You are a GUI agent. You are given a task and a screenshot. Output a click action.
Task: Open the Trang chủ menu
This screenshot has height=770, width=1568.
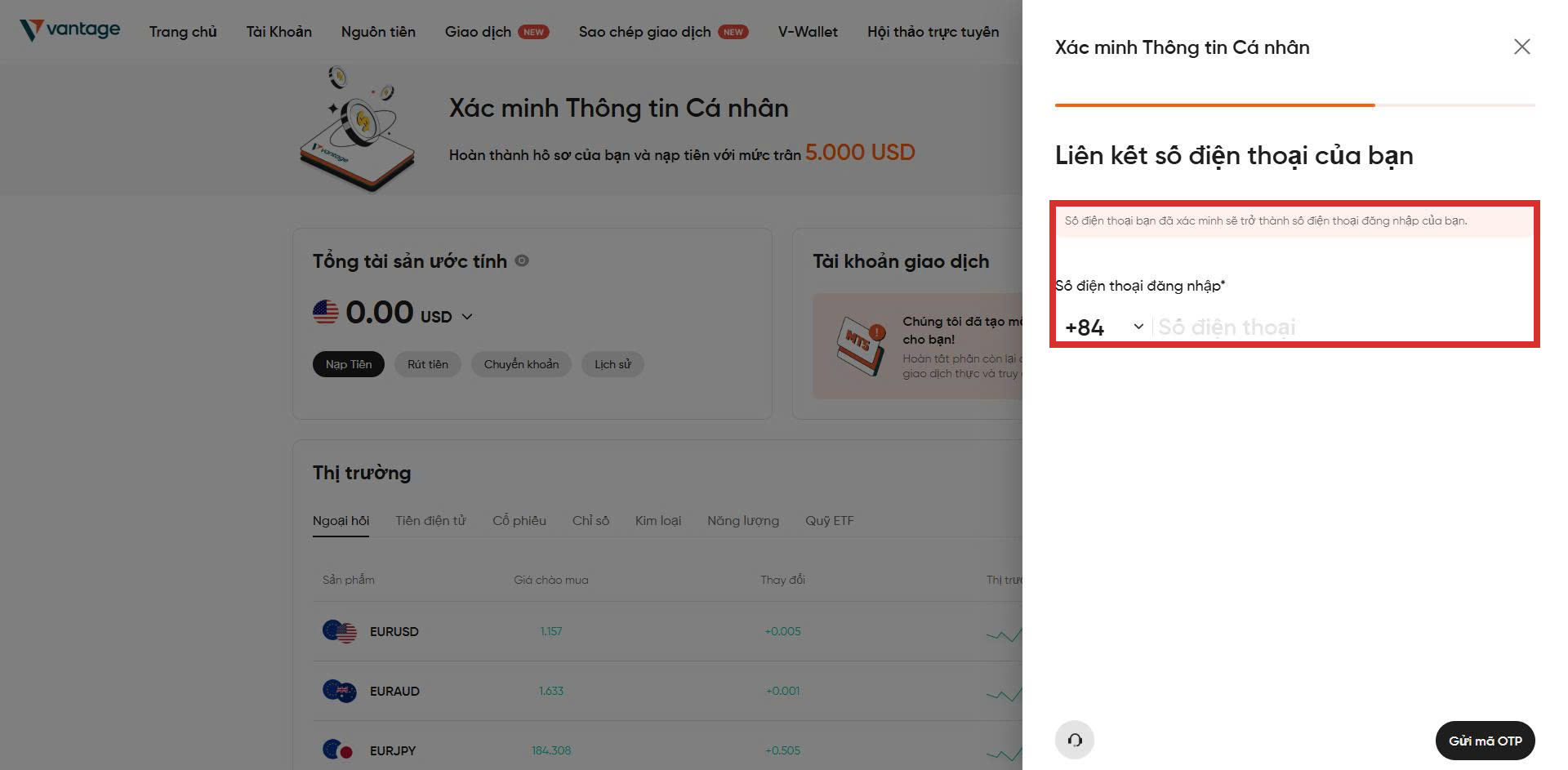coord(183,32)
